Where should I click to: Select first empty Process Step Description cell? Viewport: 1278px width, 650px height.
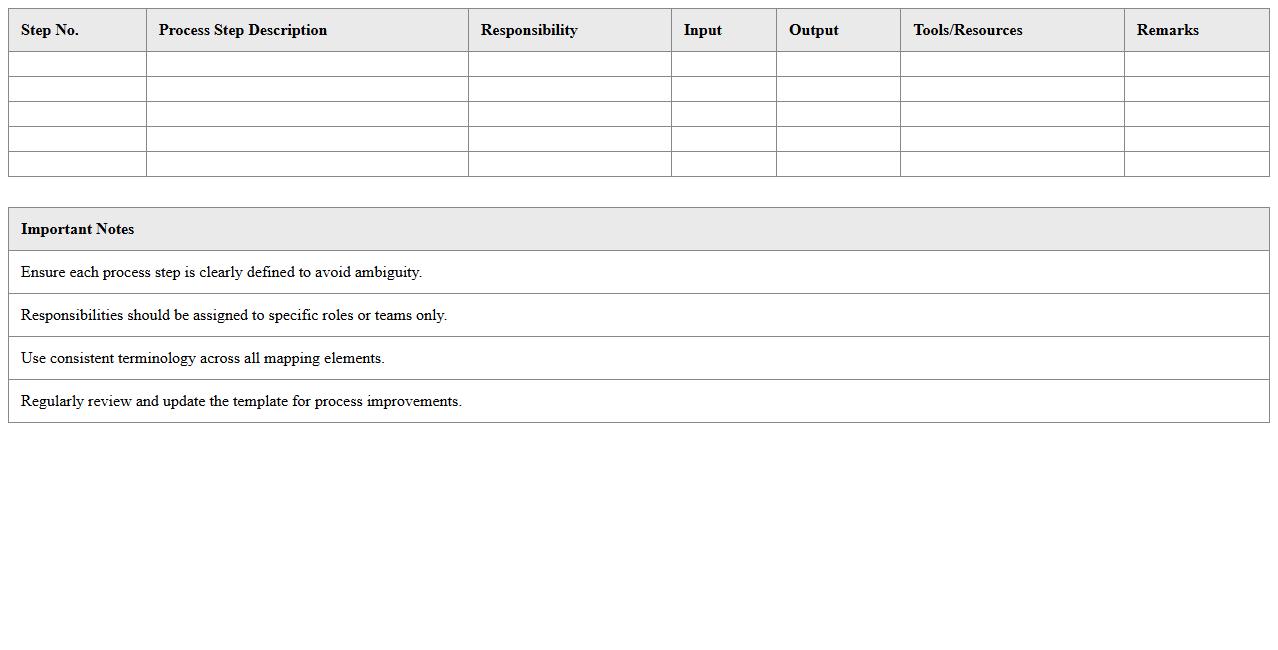pyautogui.click(x=307, y=64)
